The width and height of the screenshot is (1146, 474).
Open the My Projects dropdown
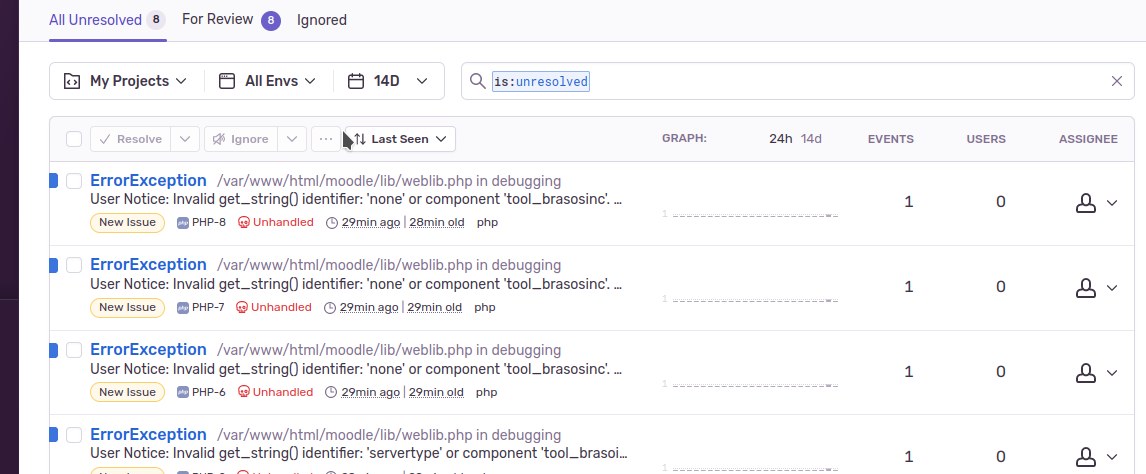126,81
